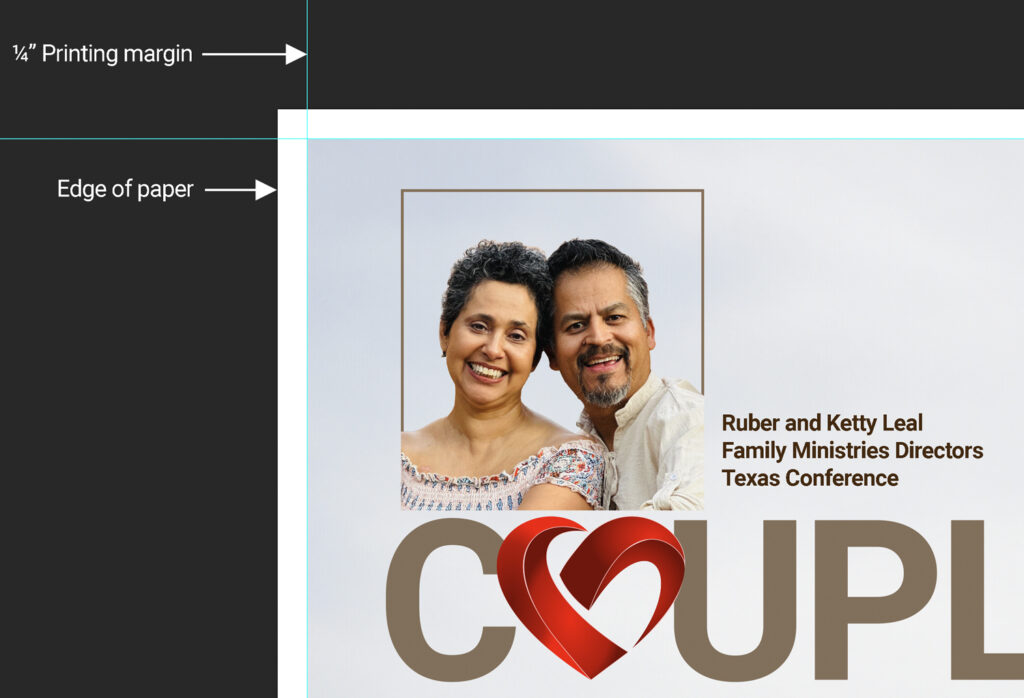Select the "Texas Conference" text line
This screenshot has width=1024, height=698.
tap(810, 478)
